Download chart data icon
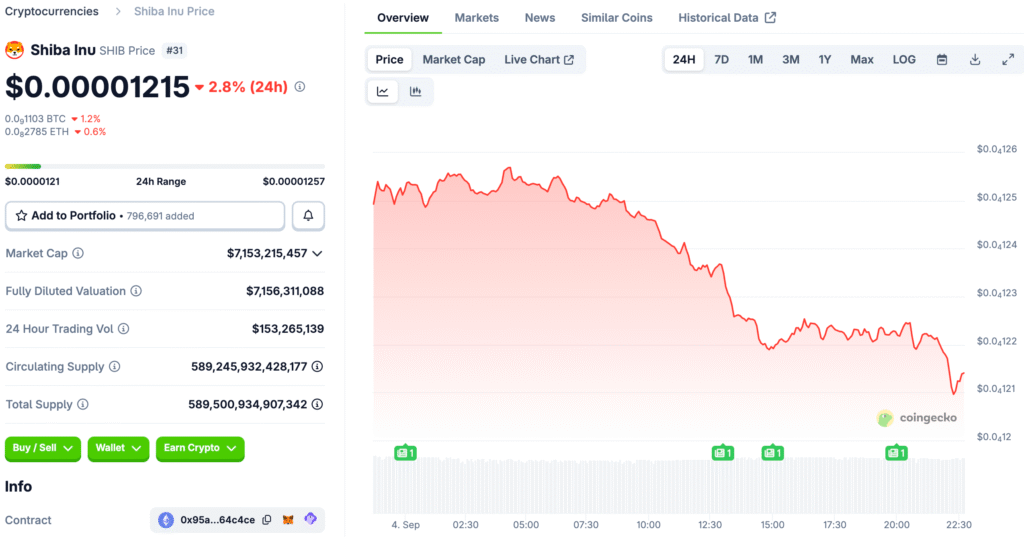 [975, 59]
